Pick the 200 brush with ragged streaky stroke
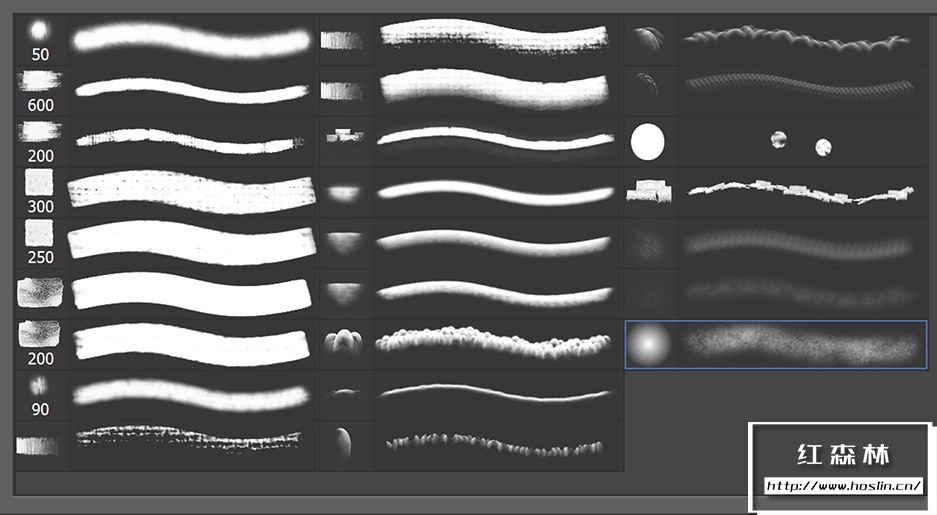 166,142
